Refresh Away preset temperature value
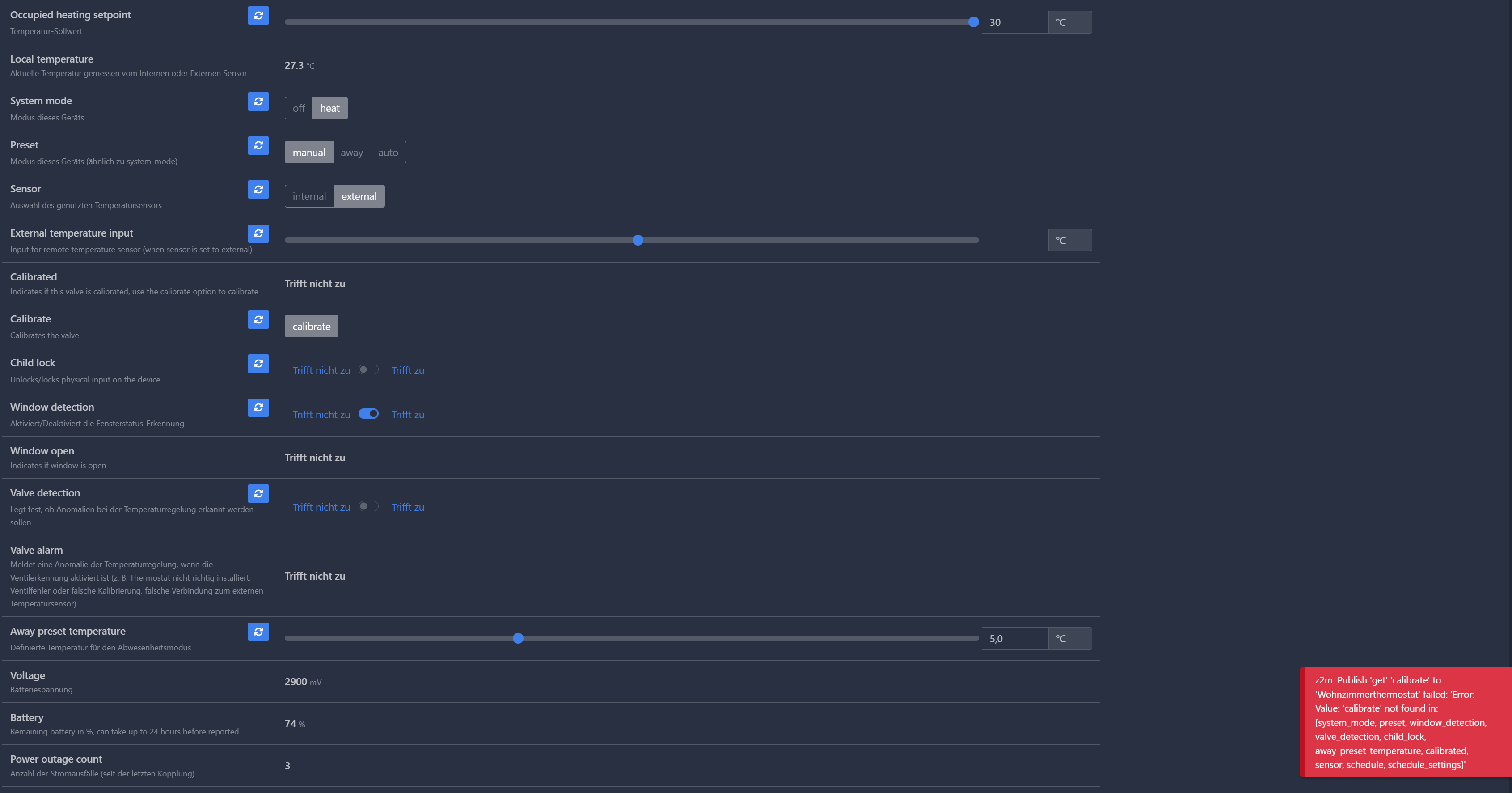Viewport: 1512px width, 793px height. [x=258, y=632]
